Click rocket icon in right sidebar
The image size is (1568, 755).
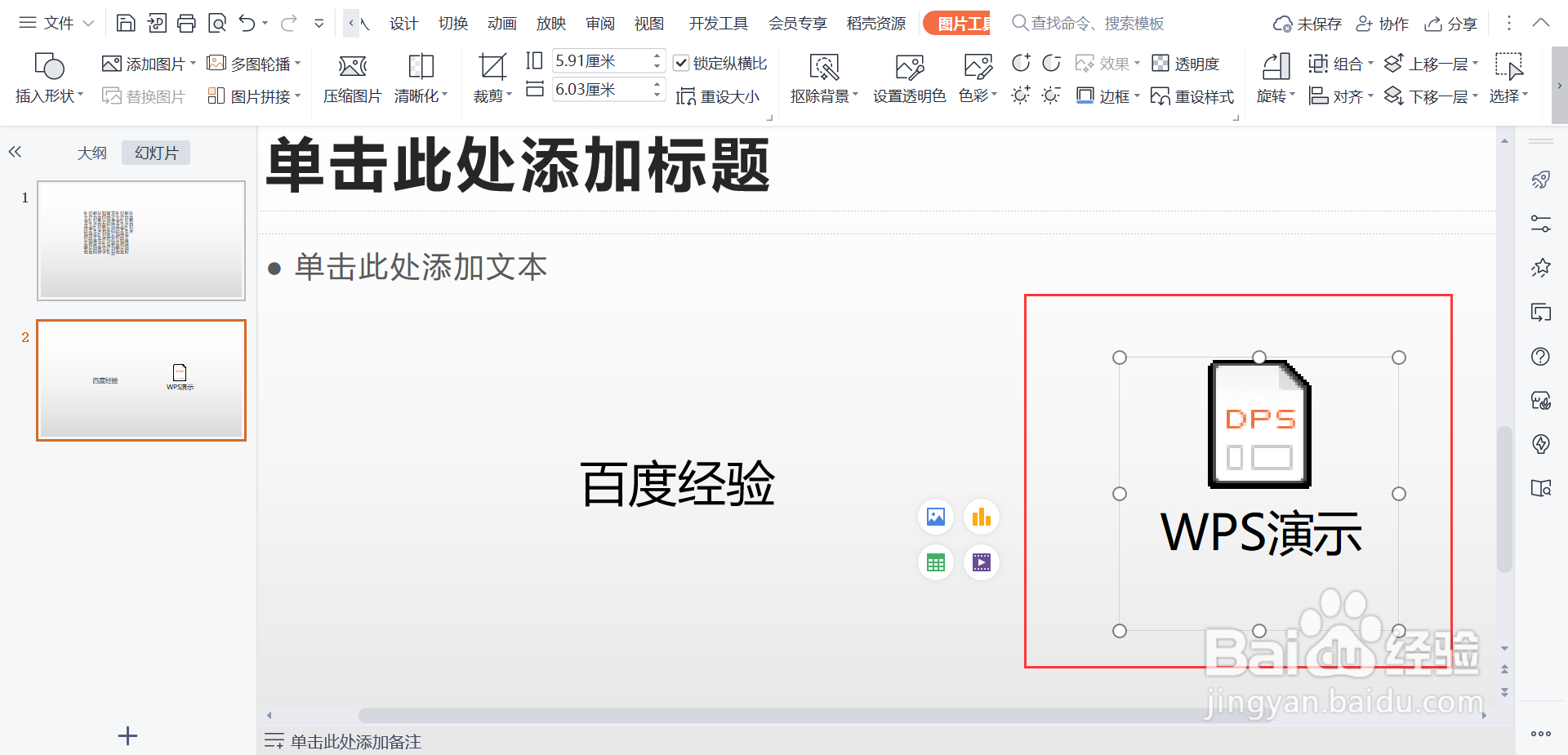1541,180
